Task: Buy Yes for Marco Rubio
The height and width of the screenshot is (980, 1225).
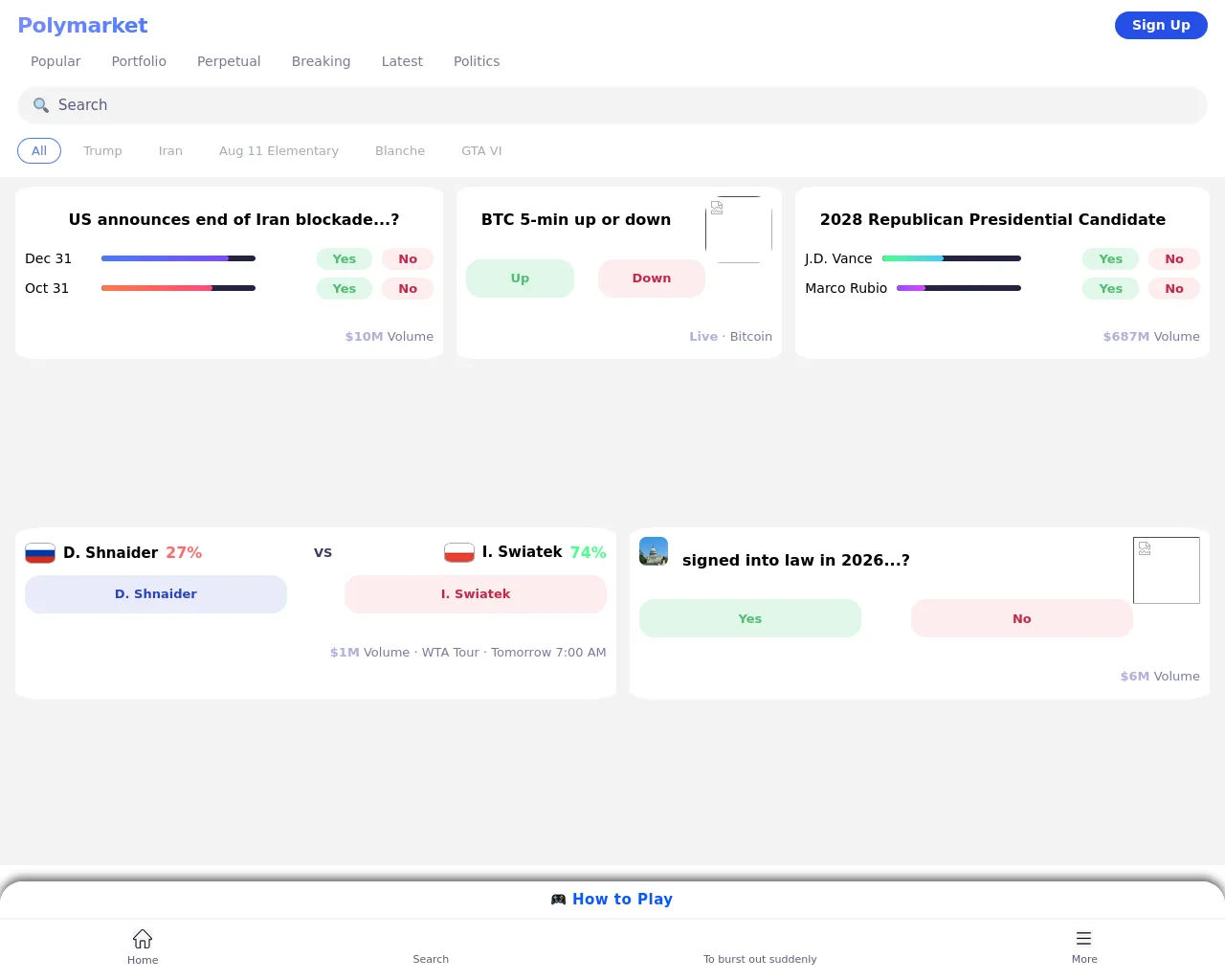Action: coord(1110,289)
